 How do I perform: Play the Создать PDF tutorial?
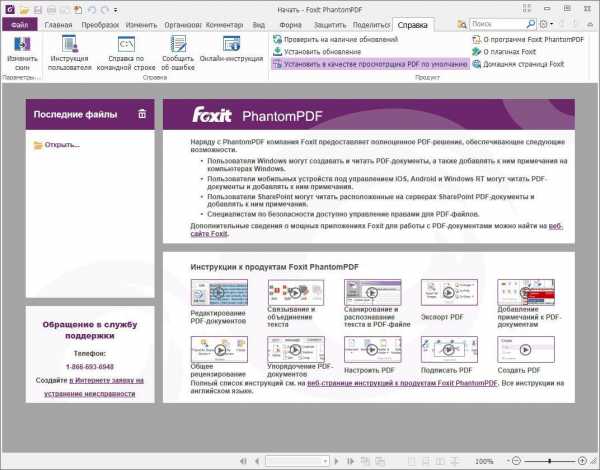(x=526, y=349)
